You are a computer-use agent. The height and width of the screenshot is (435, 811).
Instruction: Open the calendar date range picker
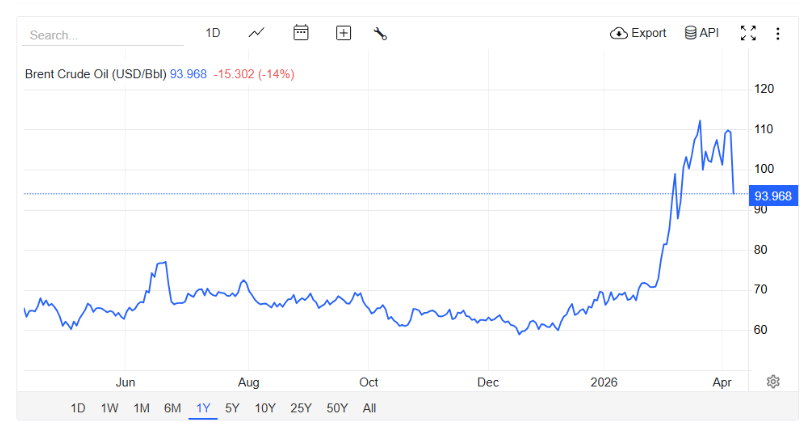pos(300,33)
